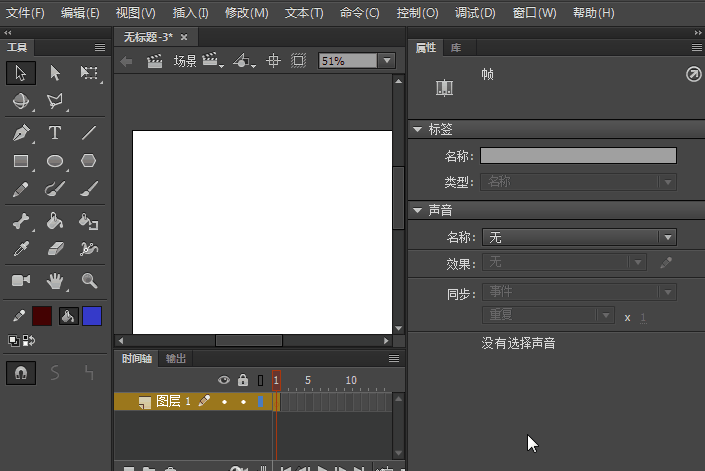Choose the Text tool
Screen dimensions: 705x471
click(x=55, y=133)
